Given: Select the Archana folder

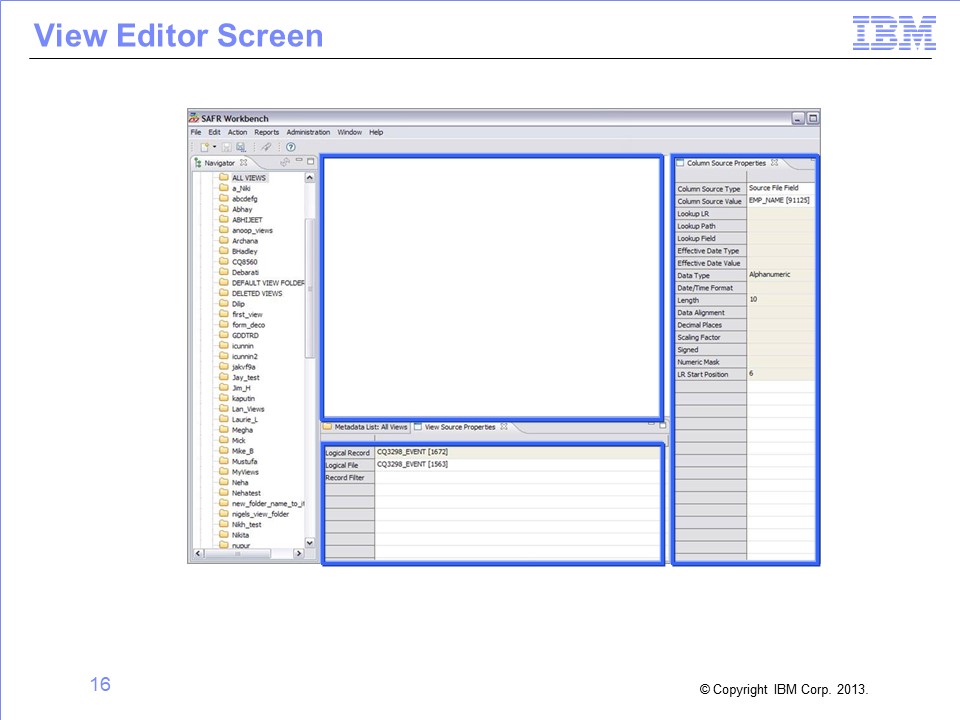Looking at the screenshot, I should (x=245, y=241).
